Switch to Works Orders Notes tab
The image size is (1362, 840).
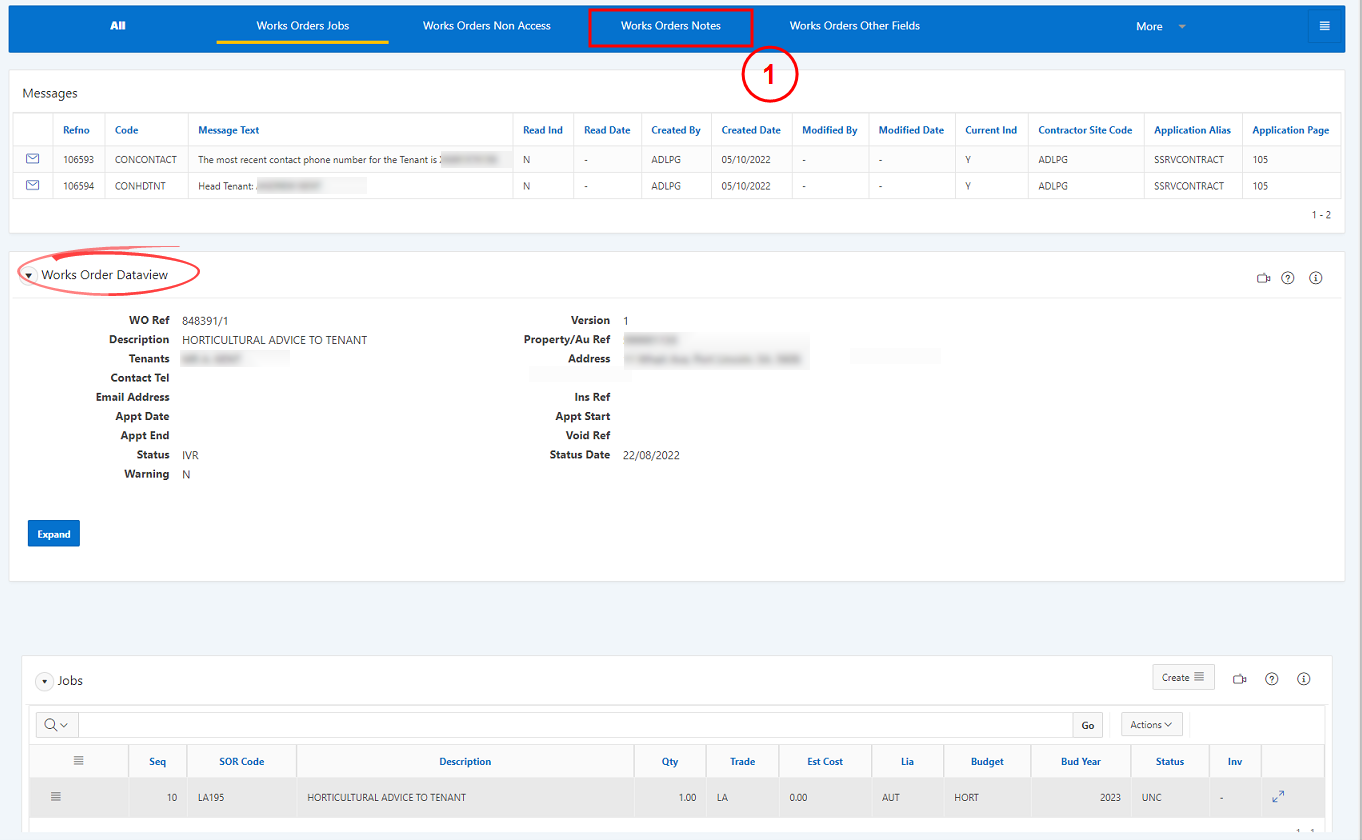670,26
